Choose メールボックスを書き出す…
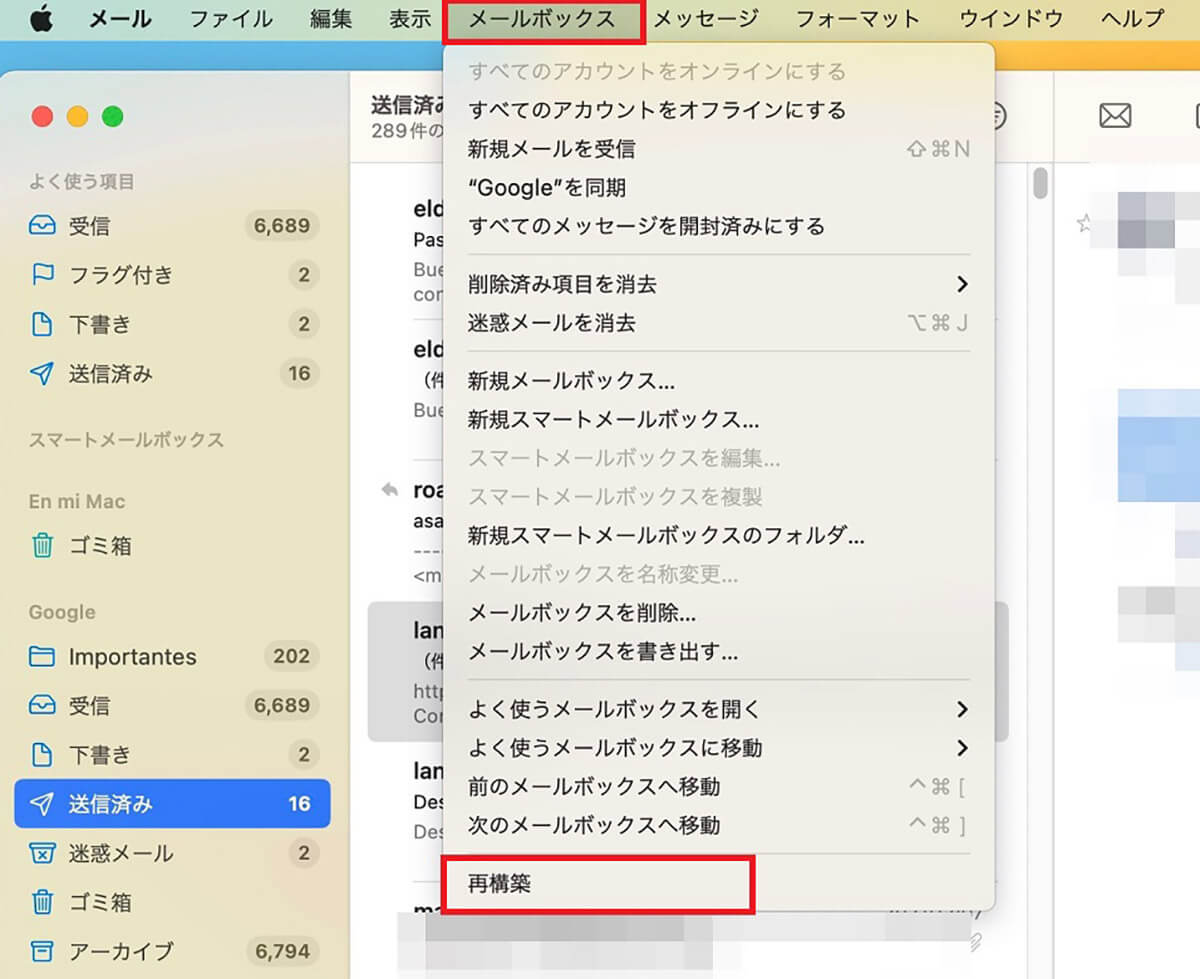 point(719,651)
